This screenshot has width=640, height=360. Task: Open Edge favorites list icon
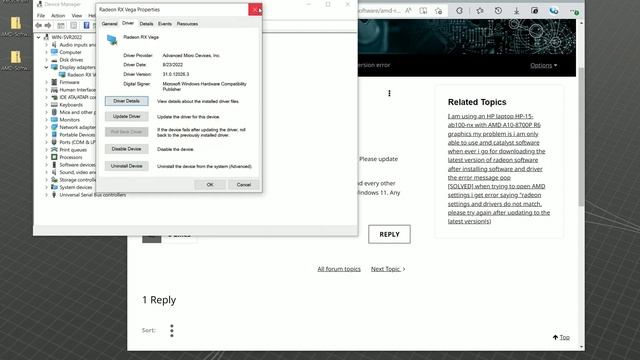(480, 11)
